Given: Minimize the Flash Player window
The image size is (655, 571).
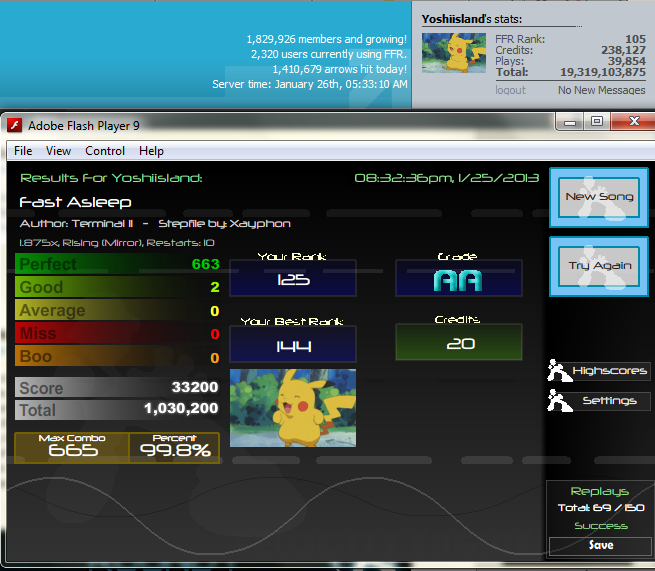Looking at the screenshot, I should click(x=570, y=122).
